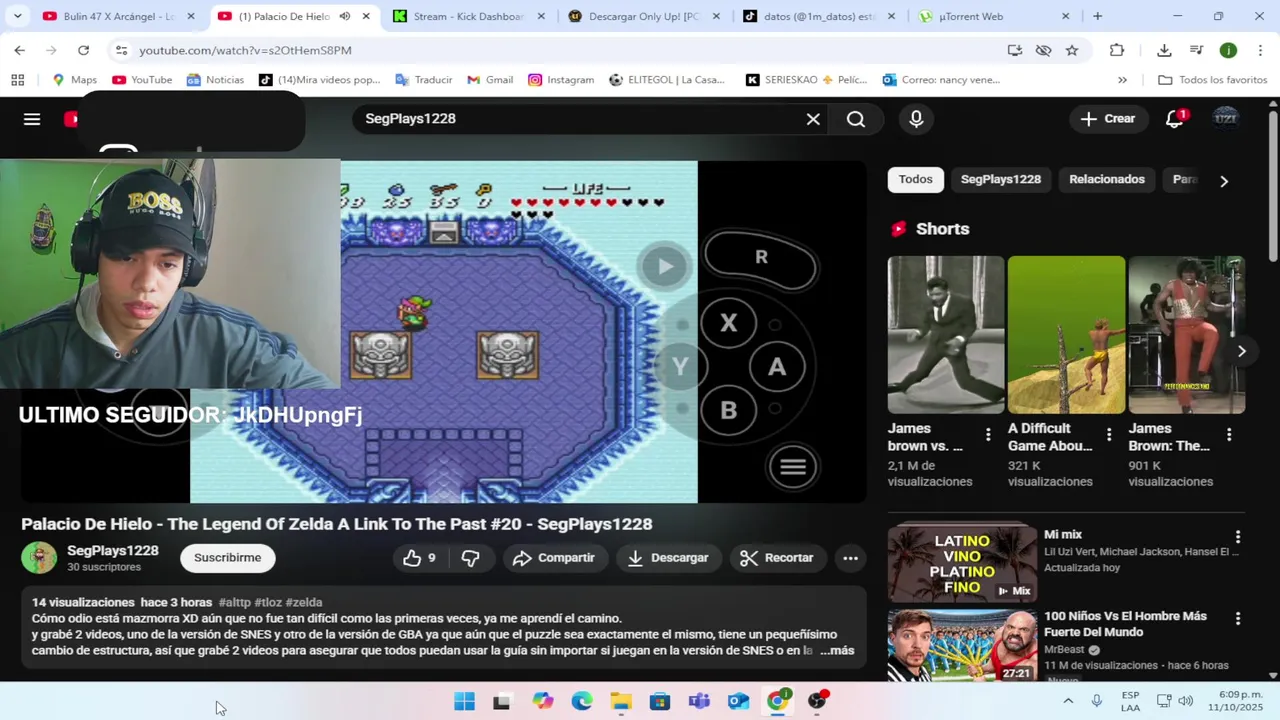Open options for A Difficult Game short

pos(1108,434)
